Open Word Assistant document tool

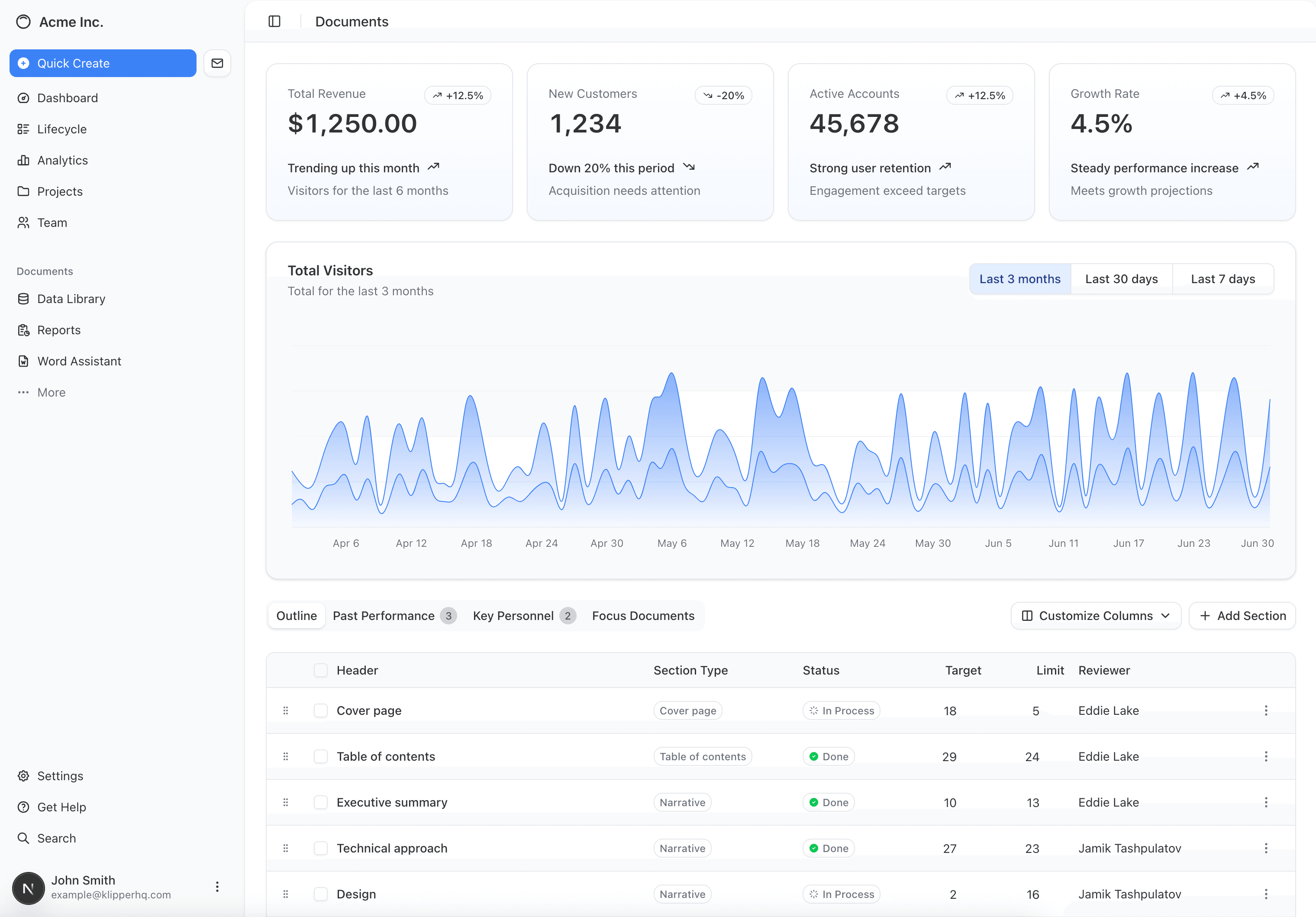[78, 361]
